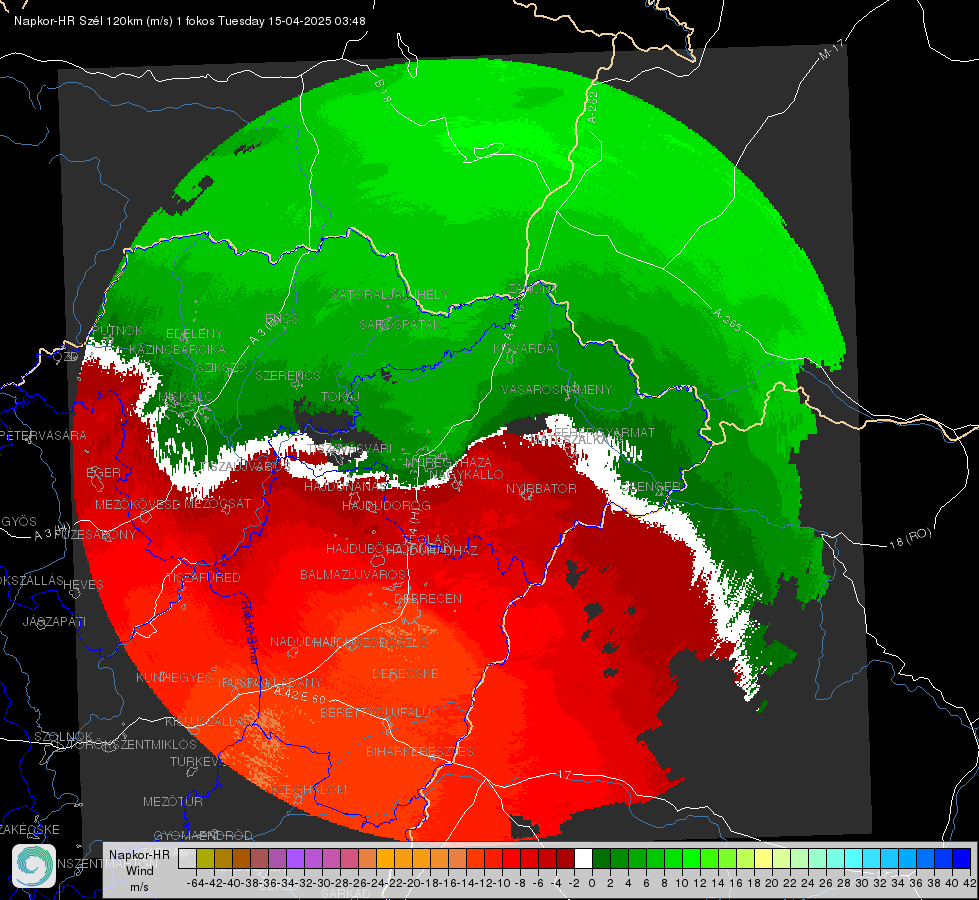The height and width of the screenshot is (900, 979).
Task: Click the KAZINCBARCIKA city label
Action: pyautogui.click(x=177, y=349)
